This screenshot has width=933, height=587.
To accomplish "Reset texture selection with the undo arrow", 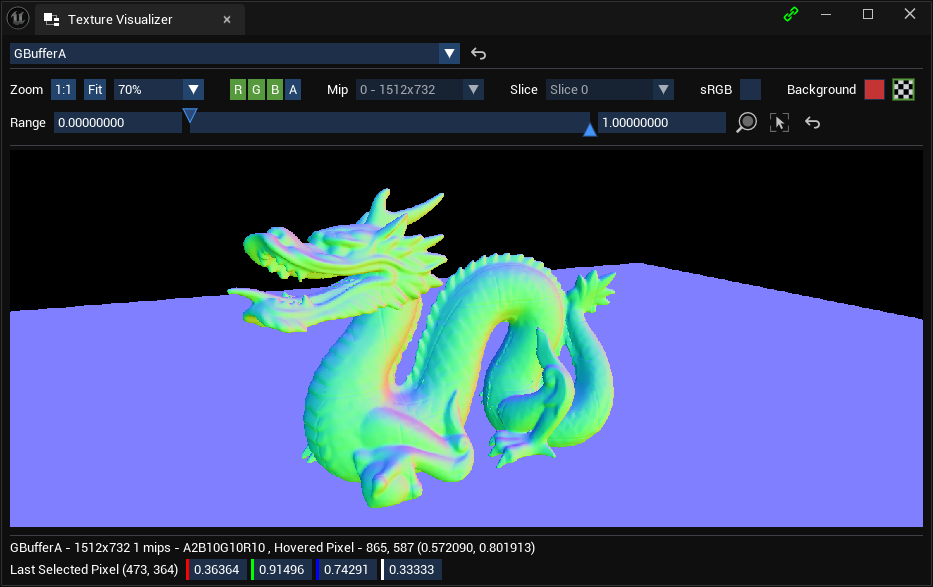I will (478, 54).
